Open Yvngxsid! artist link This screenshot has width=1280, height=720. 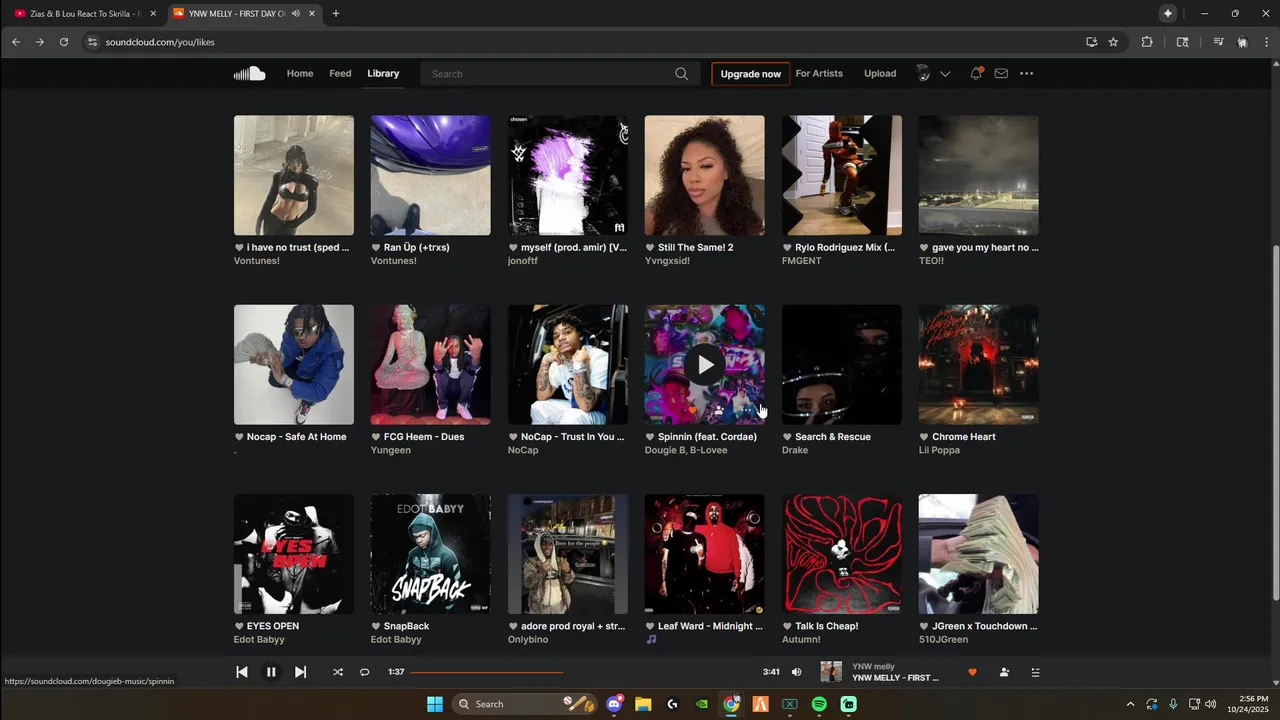[667, 261]
